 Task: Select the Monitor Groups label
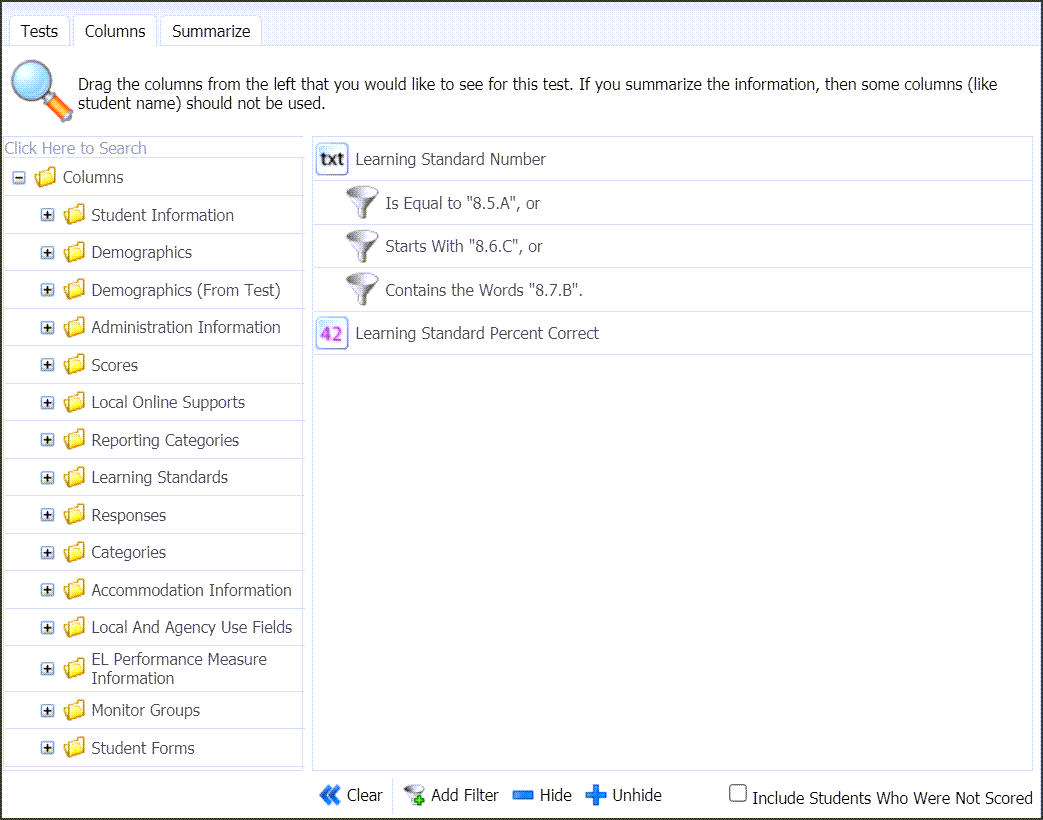click(x=146, y=710)
